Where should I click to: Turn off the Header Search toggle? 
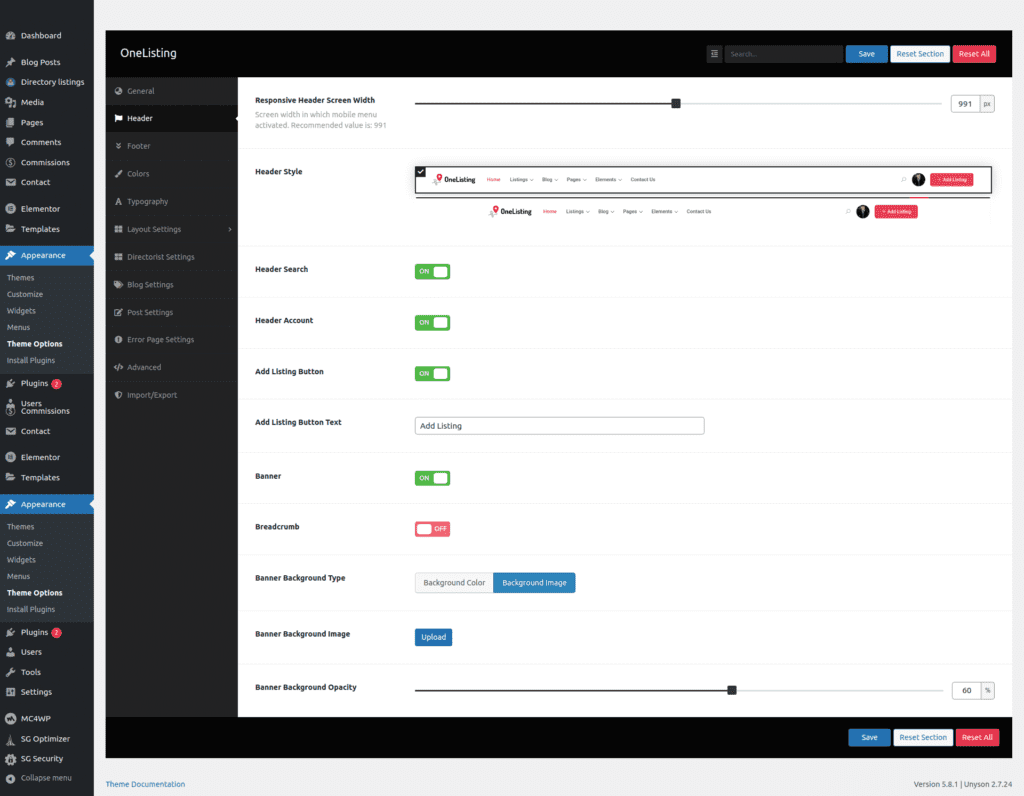coord(432,271)
